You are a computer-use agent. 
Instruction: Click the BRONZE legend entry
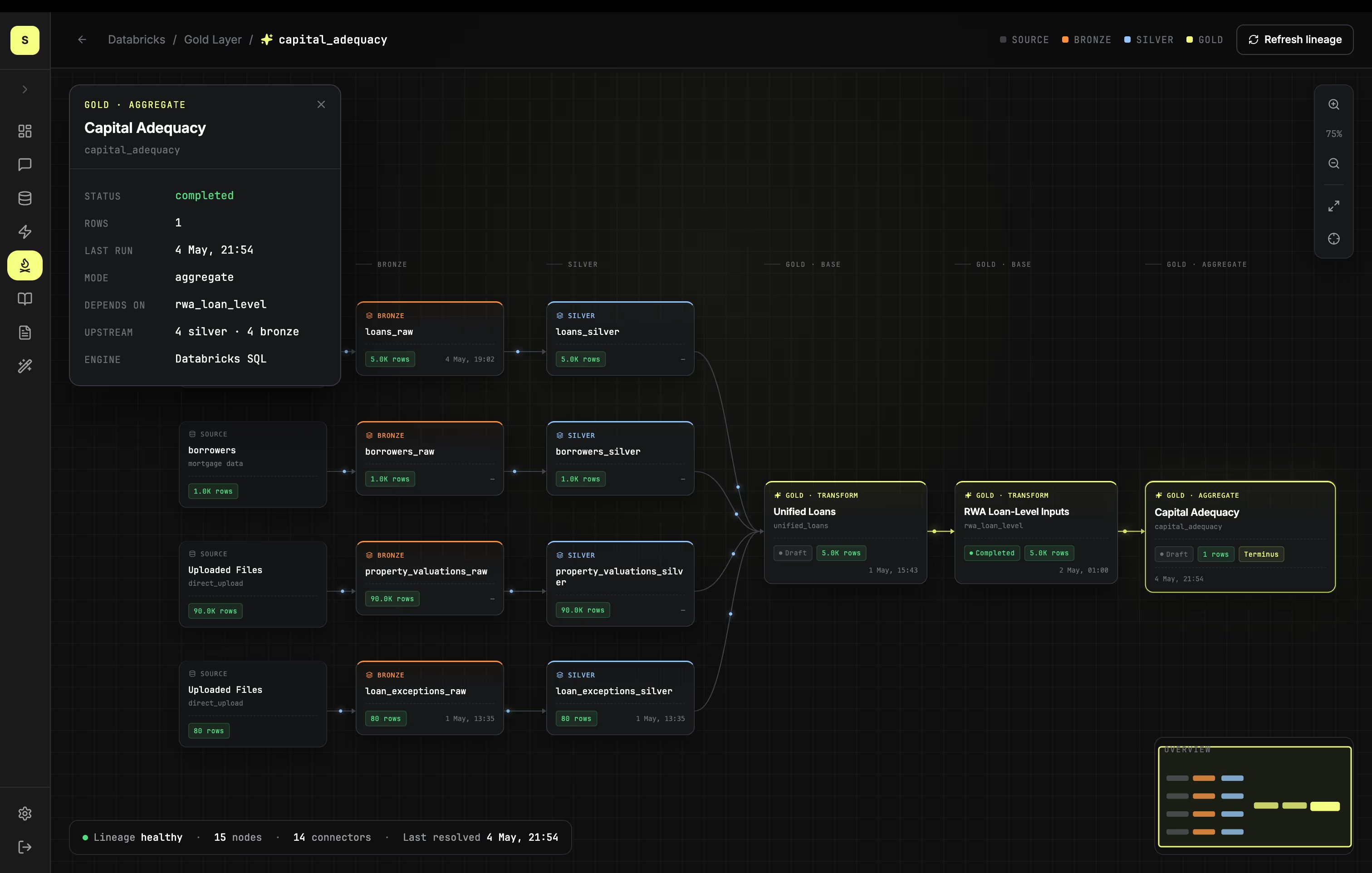point(1087,39)
